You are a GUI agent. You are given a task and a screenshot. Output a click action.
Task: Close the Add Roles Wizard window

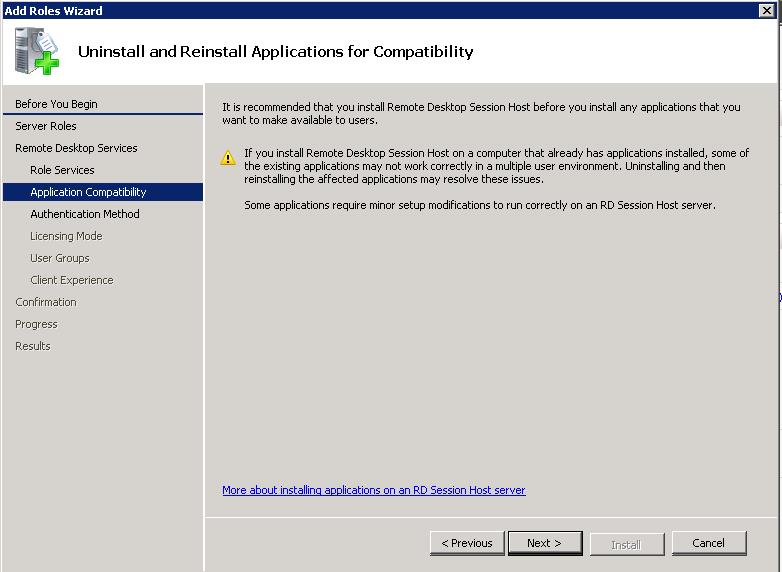pos(767,10)
